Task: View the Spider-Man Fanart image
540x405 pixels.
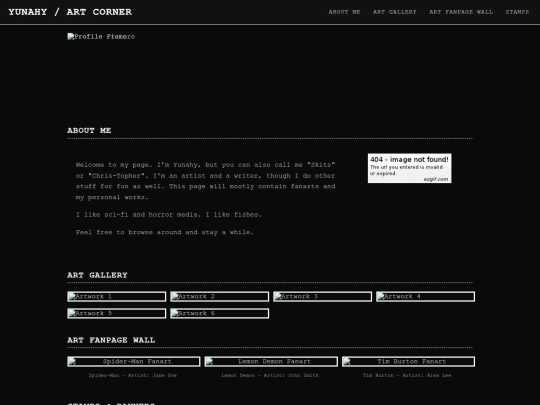Action: [x=134, y=362]
